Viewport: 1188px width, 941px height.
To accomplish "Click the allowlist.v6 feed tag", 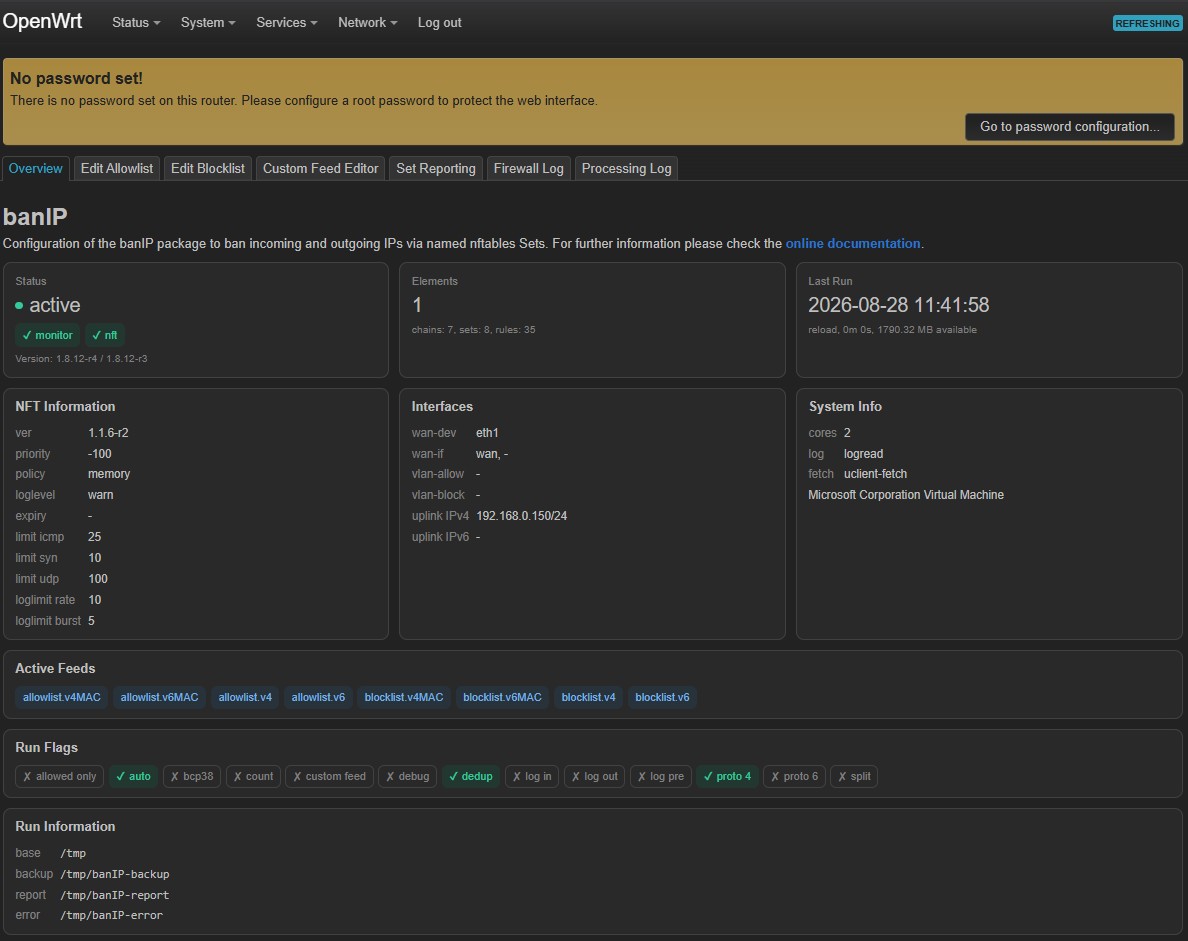I will [318, 697].
